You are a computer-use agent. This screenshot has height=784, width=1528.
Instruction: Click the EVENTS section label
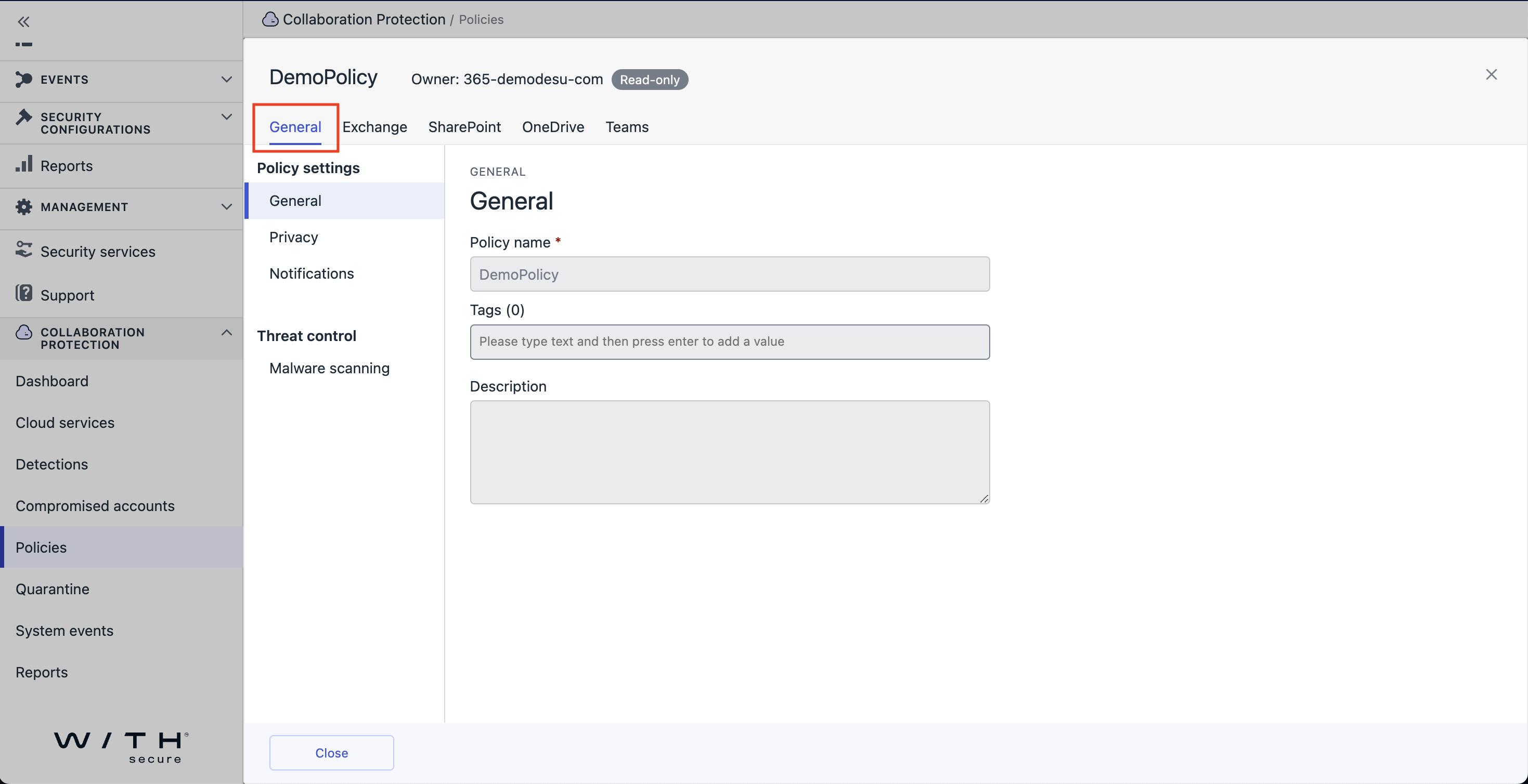[64, 80]
